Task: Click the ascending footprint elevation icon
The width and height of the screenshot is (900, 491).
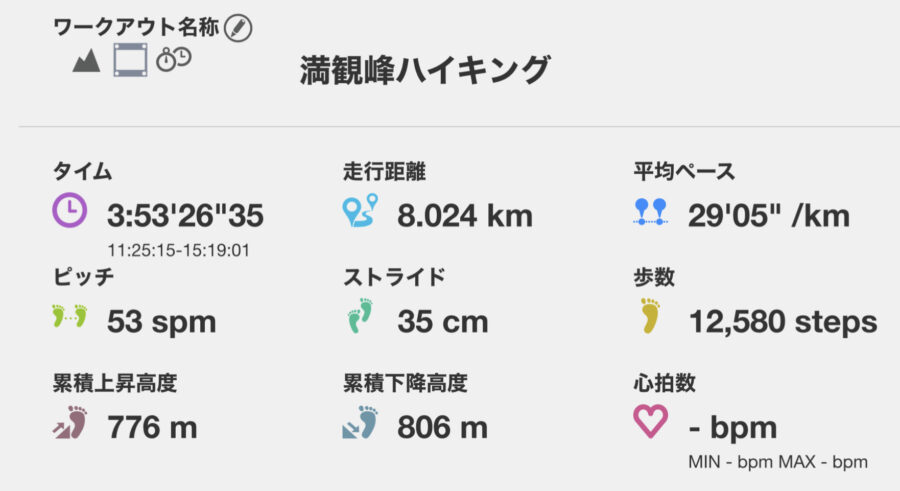Action: tap(70, 422)
